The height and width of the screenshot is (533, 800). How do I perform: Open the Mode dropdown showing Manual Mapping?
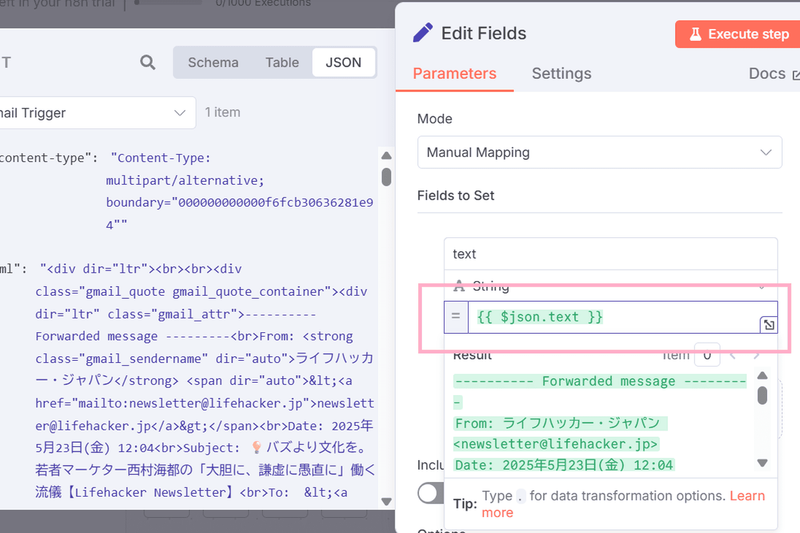599,153
